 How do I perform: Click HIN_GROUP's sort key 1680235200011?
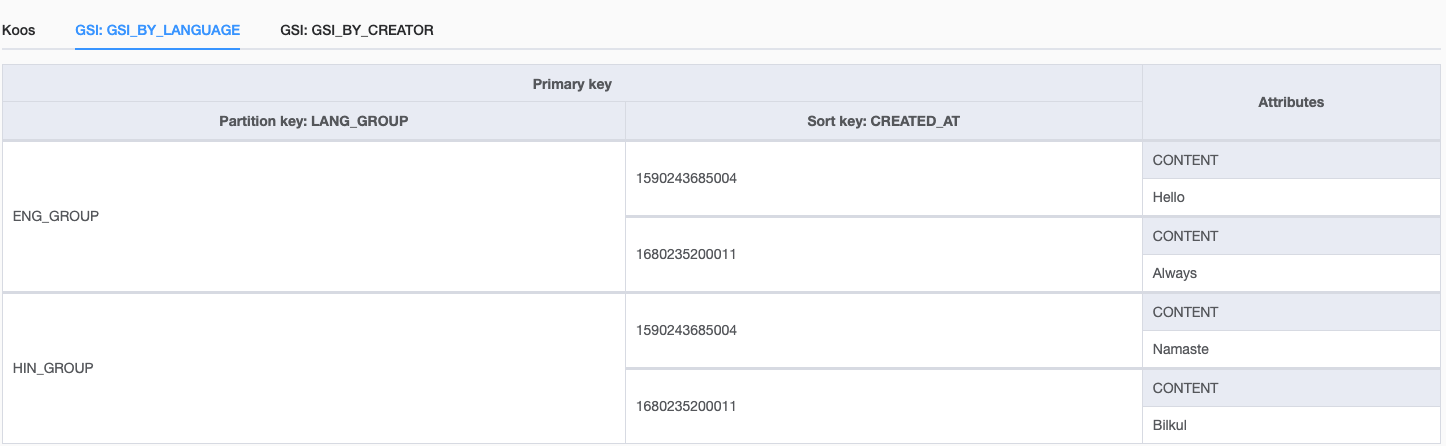point(686,406)
